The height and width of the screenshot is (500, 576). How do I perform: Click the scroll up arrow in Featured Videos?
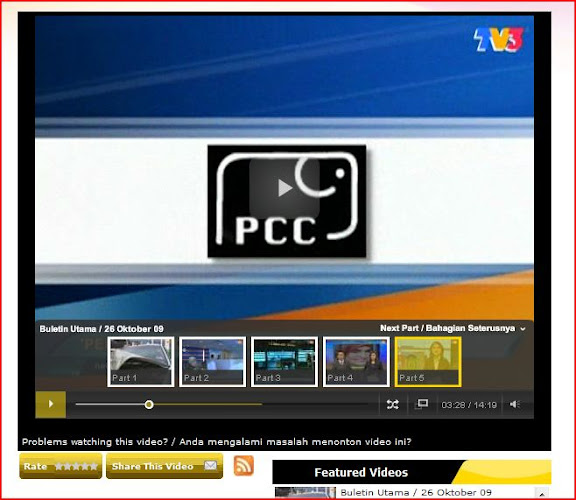pos(541,493)
